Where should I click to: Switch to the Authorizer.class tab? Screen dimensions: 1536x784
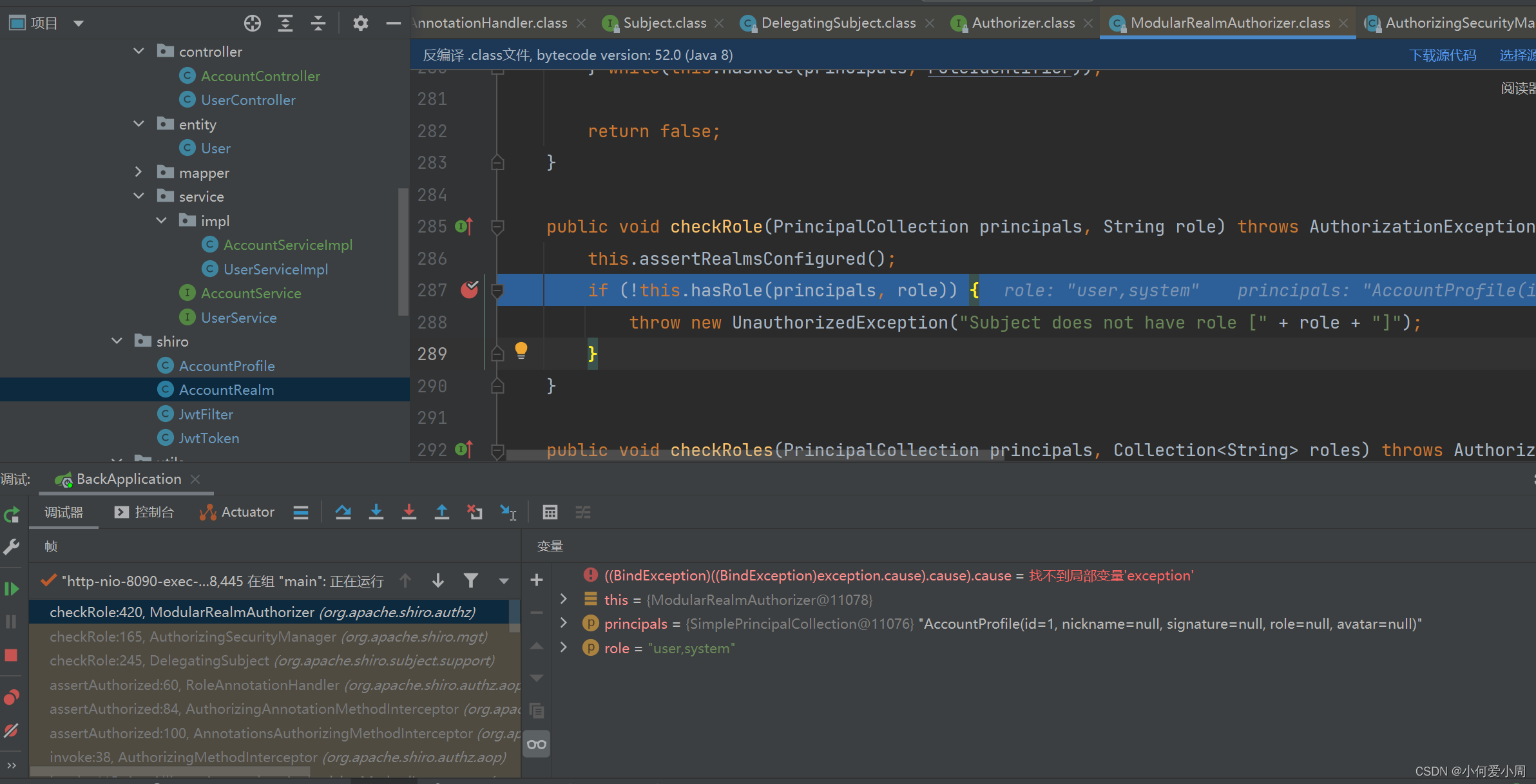[x=1022, y=23]
